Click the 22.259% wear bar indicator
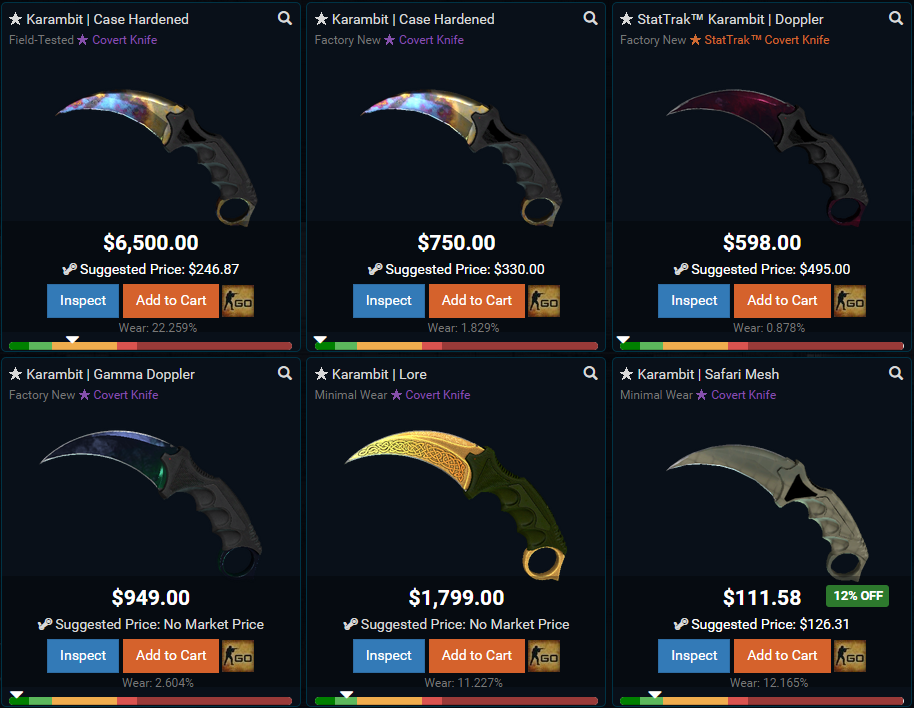The width and height of the screenshot is (914, 708). tap(72, 339)
